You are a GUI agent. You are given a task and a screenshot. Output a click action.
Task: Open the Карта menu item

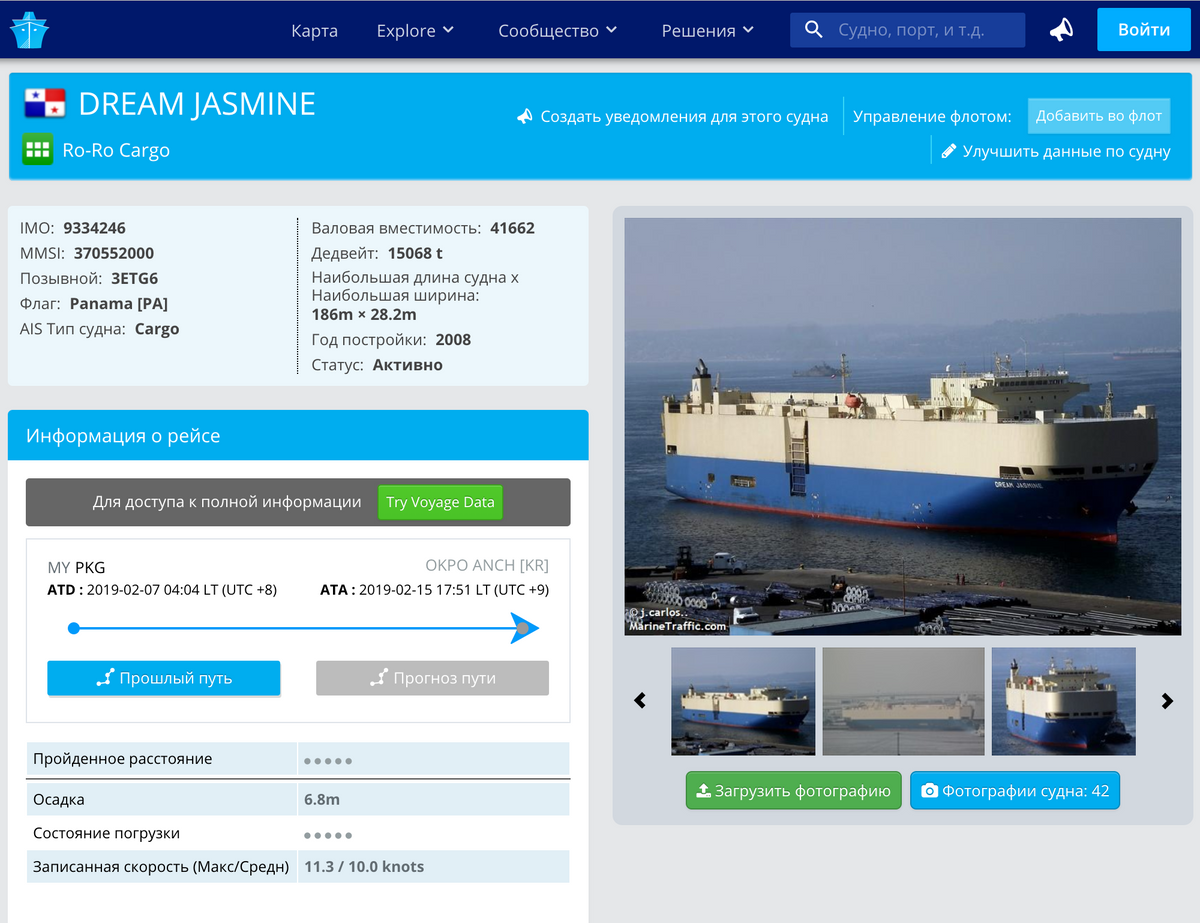(x=314, y=30)
